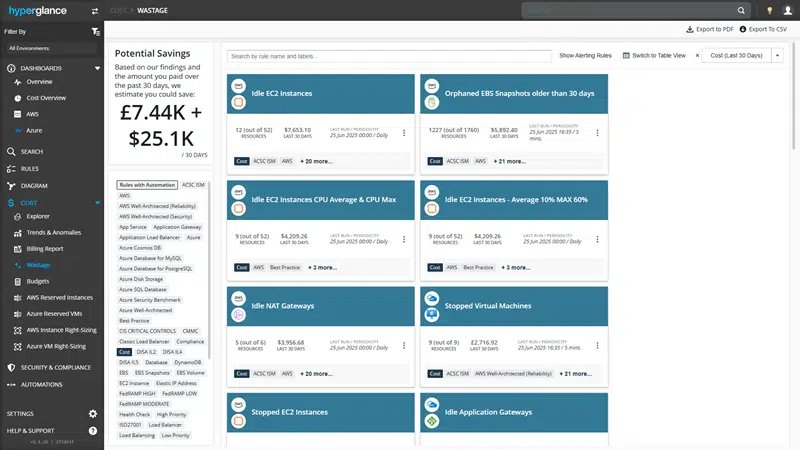This screenshot has width=800, height=450.
Task: Focus the search by rule name field
Action: click(x=389, y=56)
